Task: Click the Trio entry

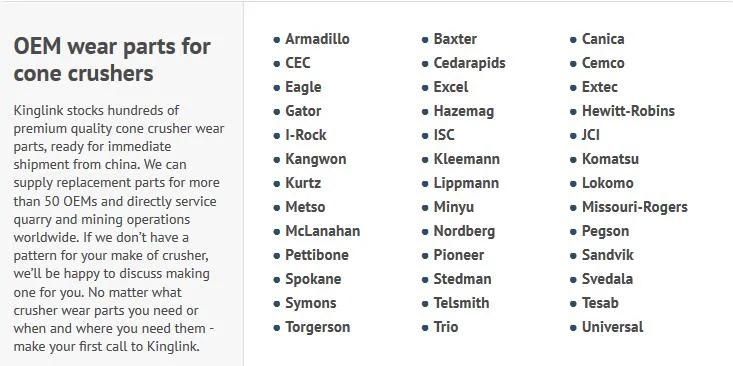Action: [446, 327]
